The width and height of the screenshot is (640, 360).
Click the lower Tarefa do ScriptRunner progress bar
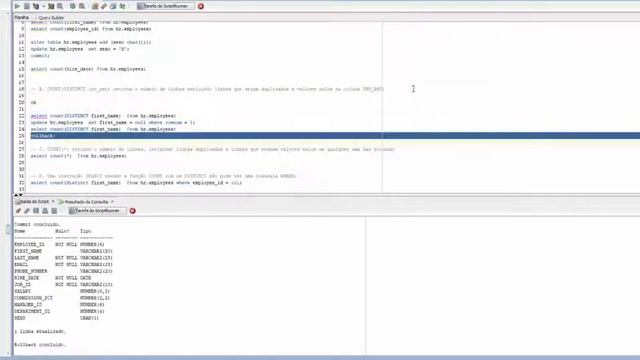[x=97, y=211]
